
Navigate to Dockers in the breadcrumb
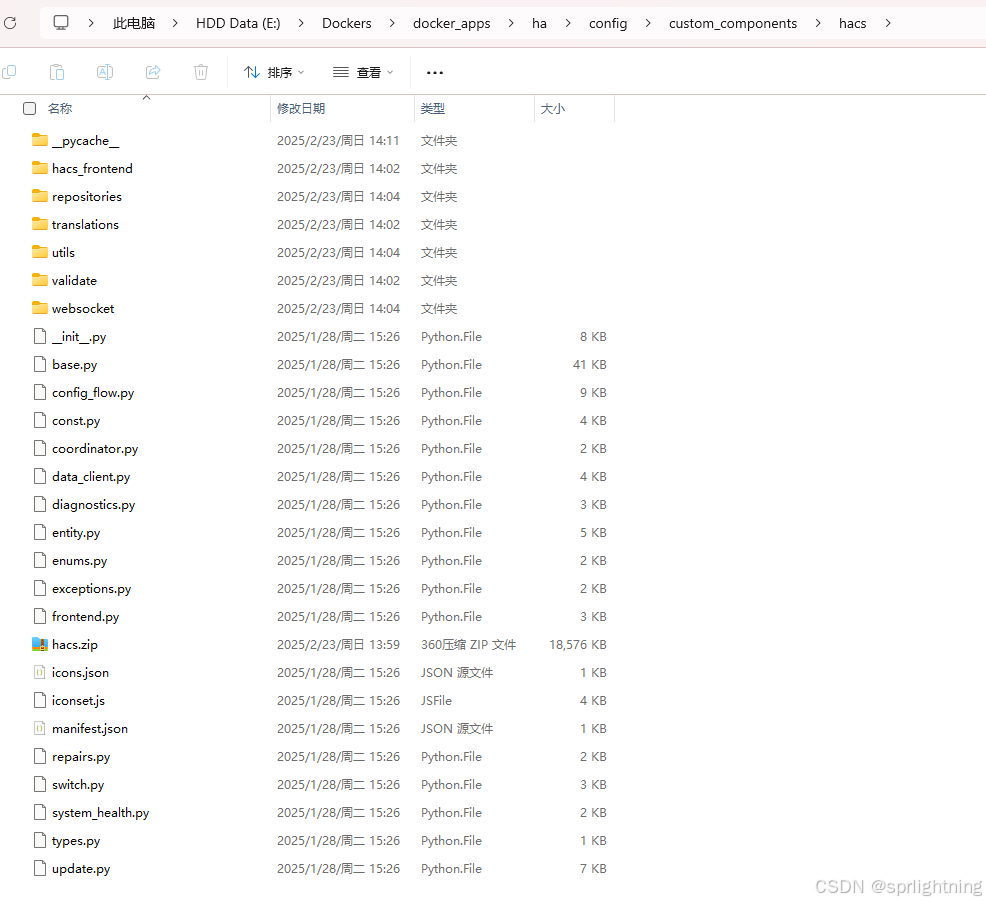tap(346, 23)
